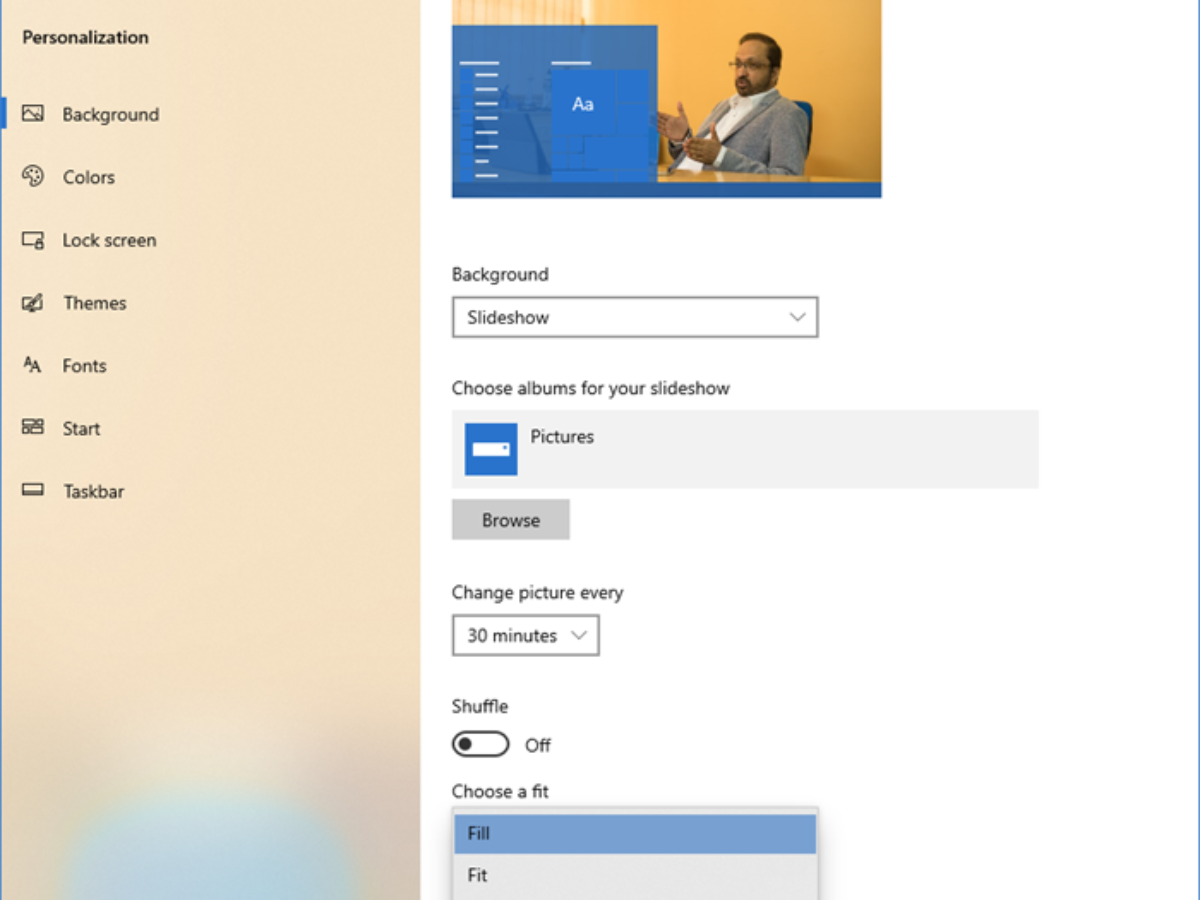
Task: Switch to Themes section
Action: coord(94,303)
